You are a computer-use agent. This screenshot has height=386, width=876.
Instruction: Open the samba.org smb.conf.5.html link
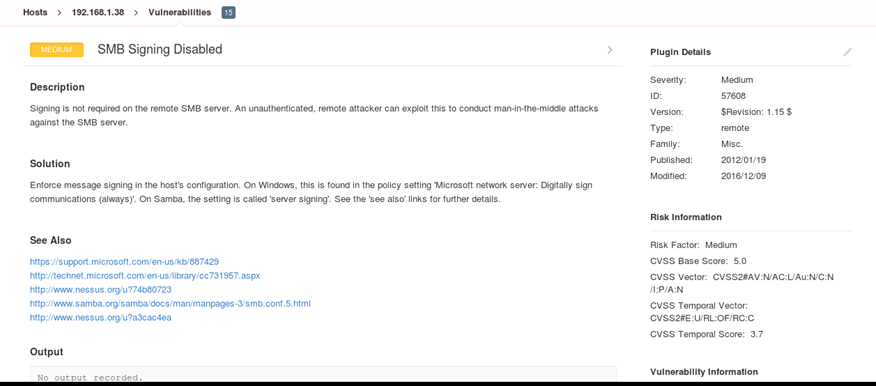170,304
